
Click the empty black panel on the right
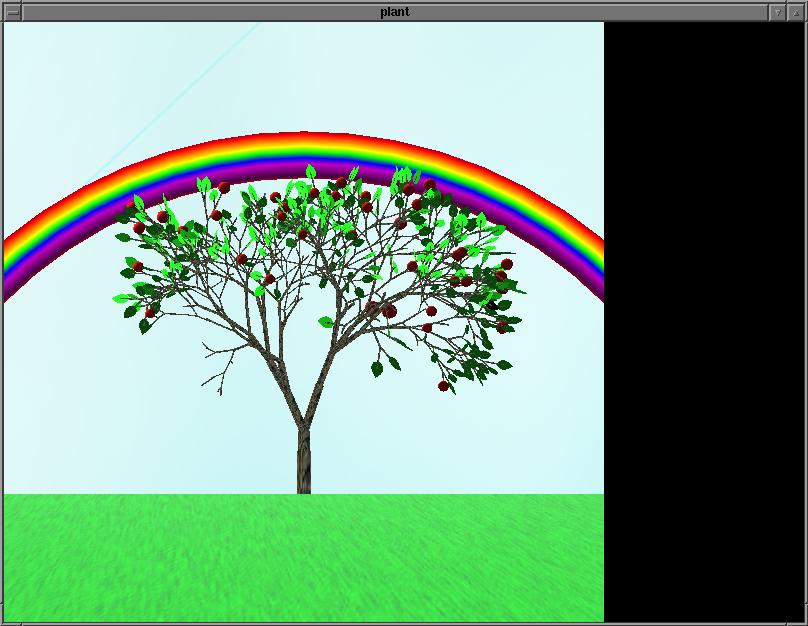coord(705,320)
